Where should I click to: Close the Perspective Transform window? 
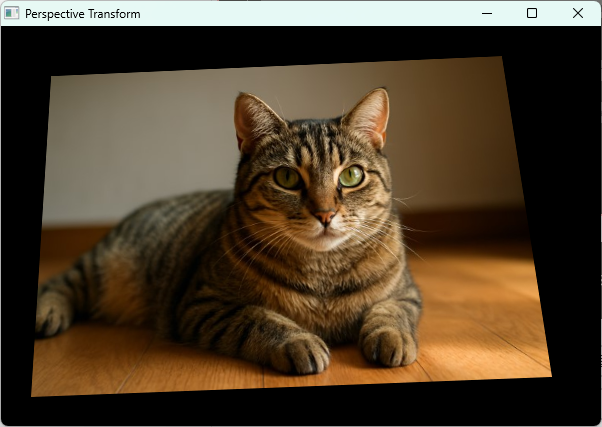click(578, 13)
